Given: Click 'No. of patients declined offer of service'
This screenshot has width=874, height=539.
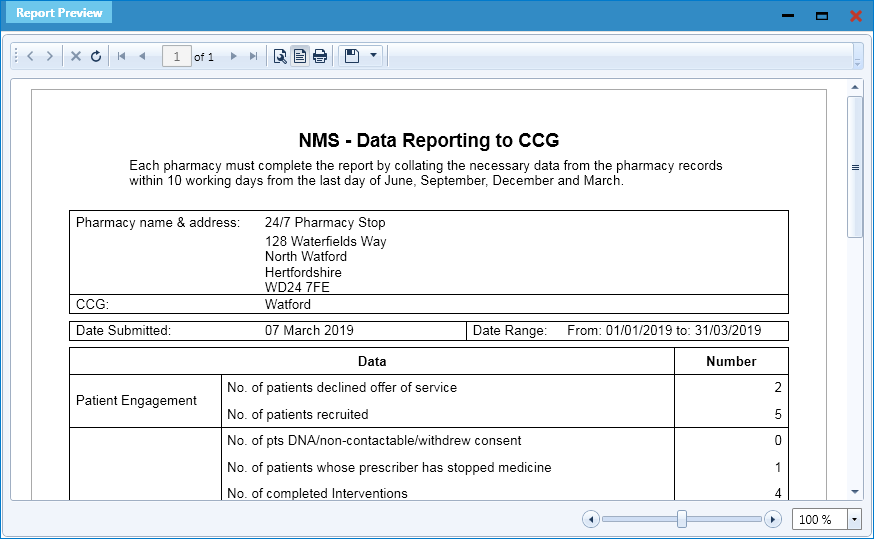Looking at the screenshot, I should point(342,387).
